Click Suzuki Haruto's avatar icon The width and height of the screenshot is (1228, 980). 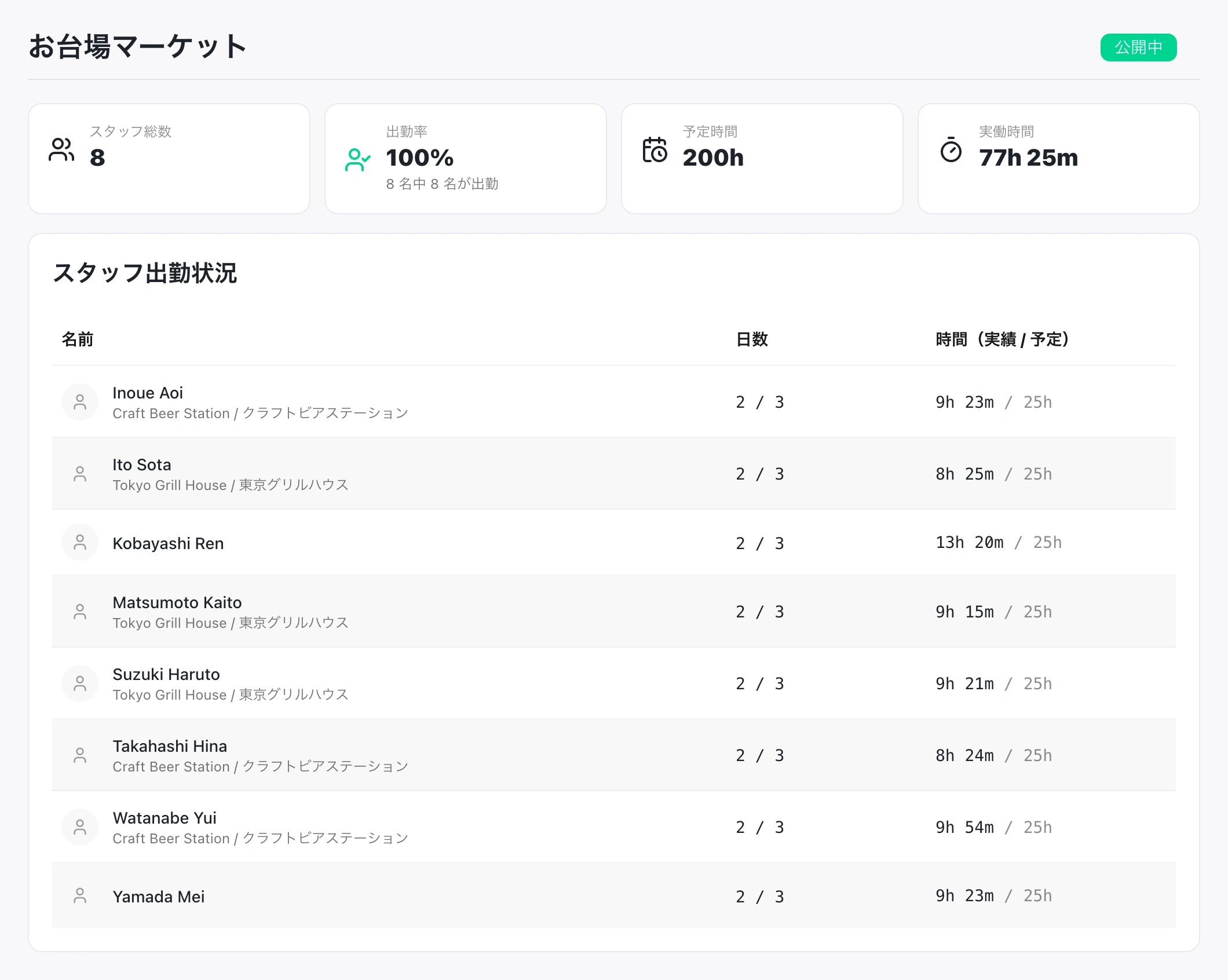point(80,683)
